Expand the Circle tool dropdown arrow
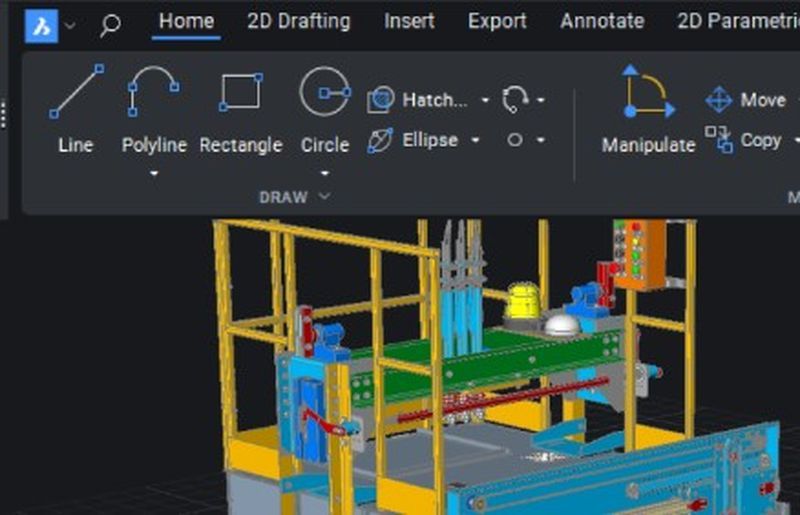 coord(325,173)
